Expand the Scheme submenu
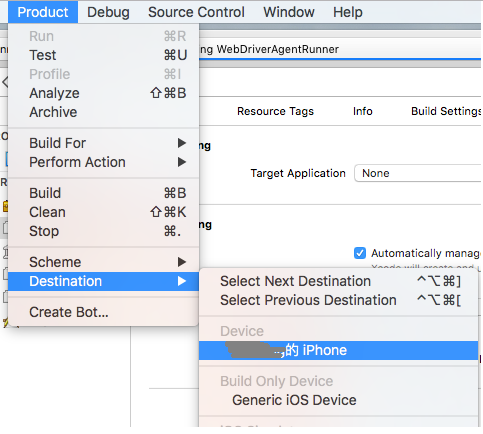This screenshot has height=434, width=483. (x=104, y=262)
